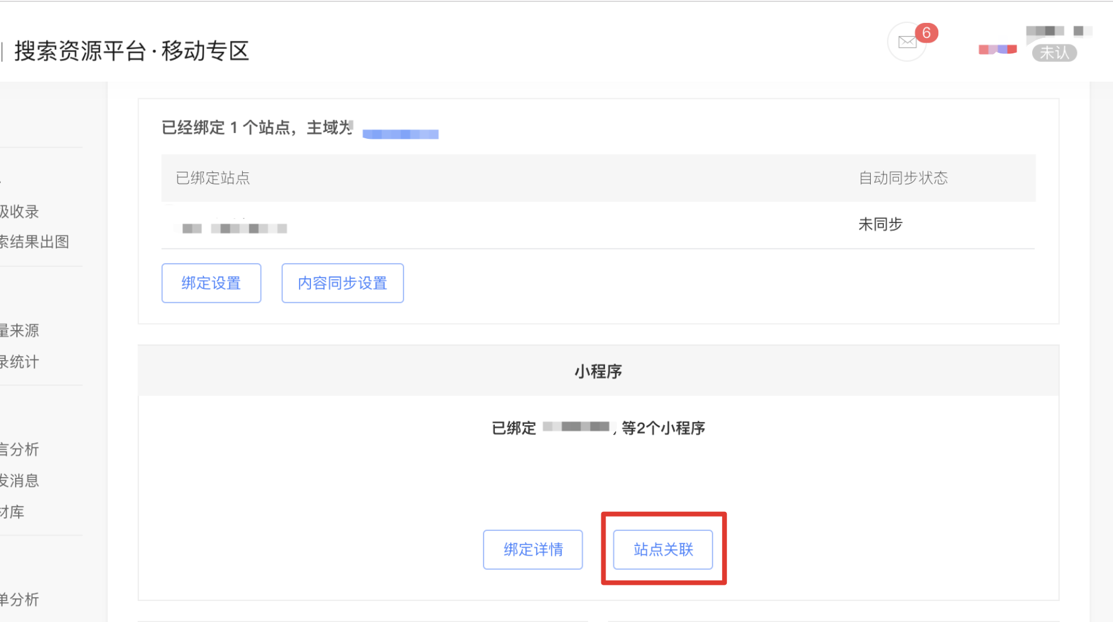Open the sidebar item ending in 录统计
Viewport: 1113px width, 622px height.
(20, 361)
